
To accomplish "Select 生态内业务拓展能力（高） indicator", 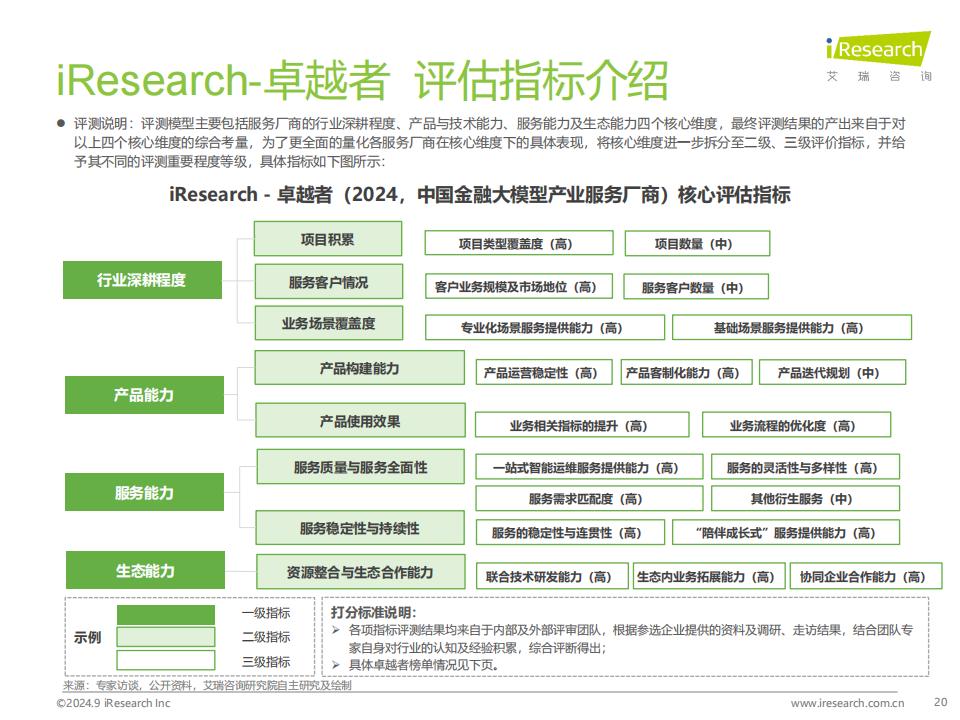I will pyautogui.click(x=709, y=576).
